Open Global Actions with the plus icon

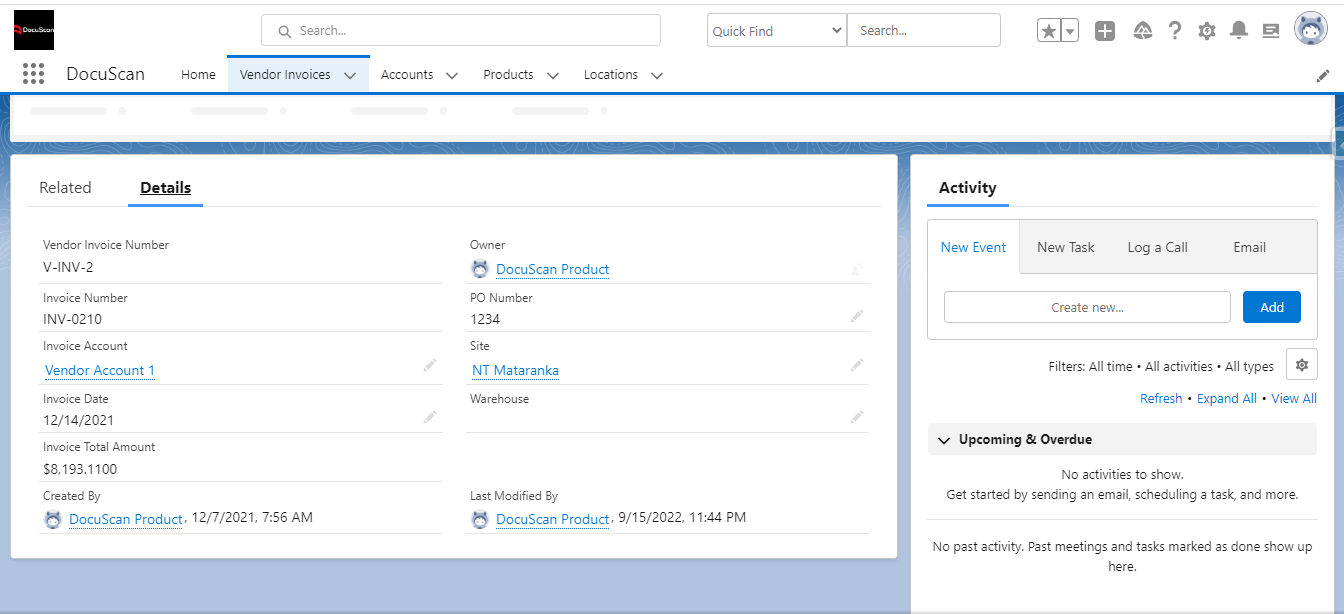click(x=1105, y=30)
